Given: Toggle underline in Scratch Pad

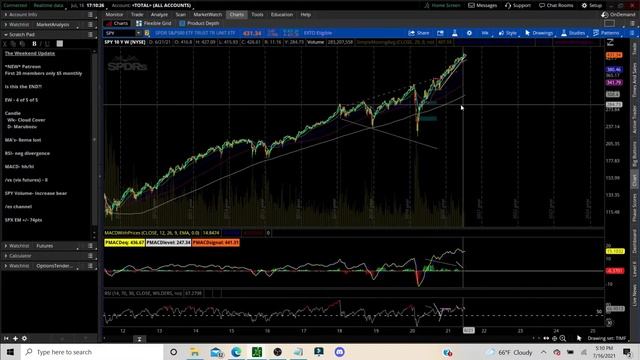Looking at the screenshot, I should 47,44.
